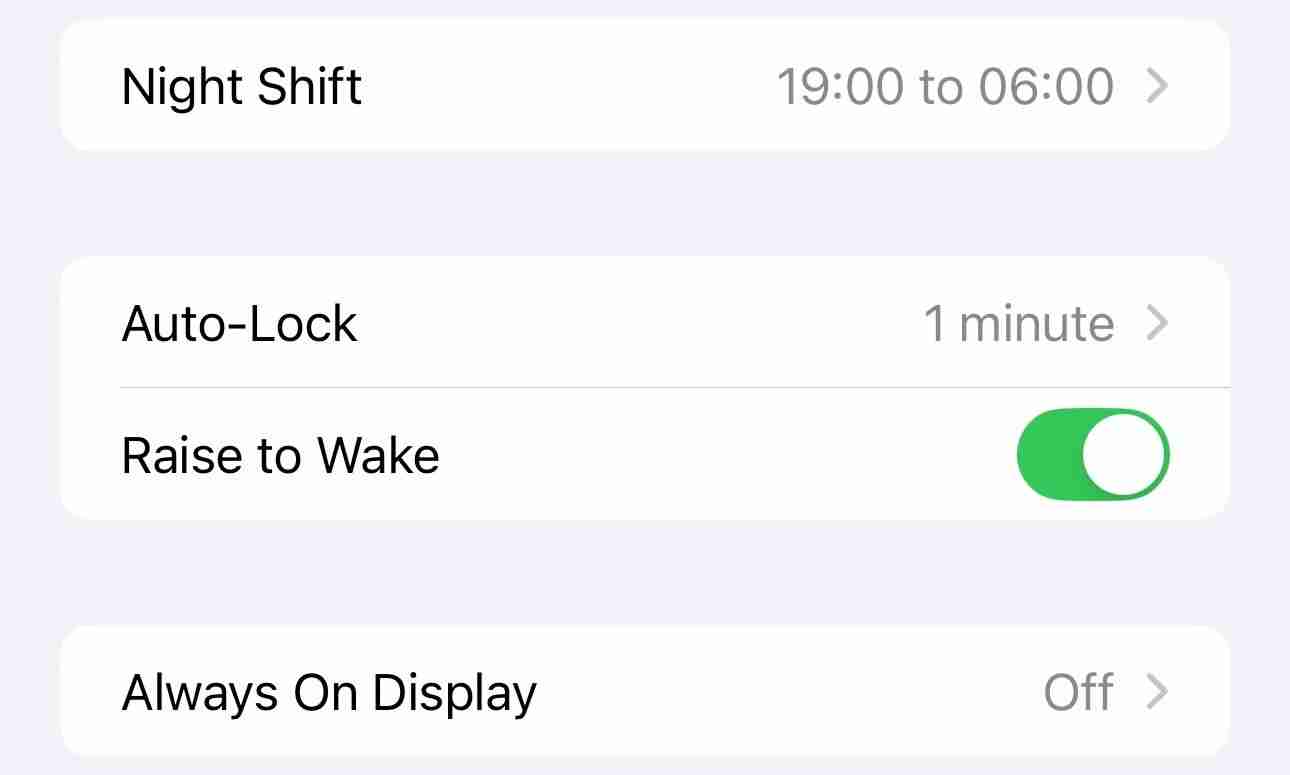Disable the Raise to Wake switch
The height and width of the screenshot is (775, 1290).
click(x=1092, y=453)
